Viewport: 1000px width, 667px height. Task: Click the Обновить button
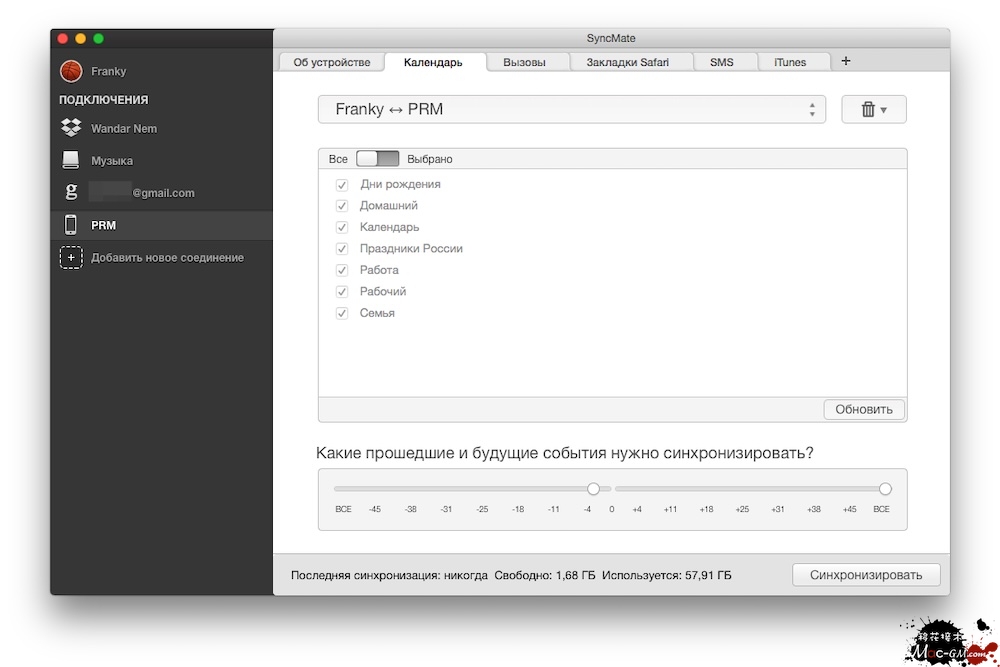864,409
